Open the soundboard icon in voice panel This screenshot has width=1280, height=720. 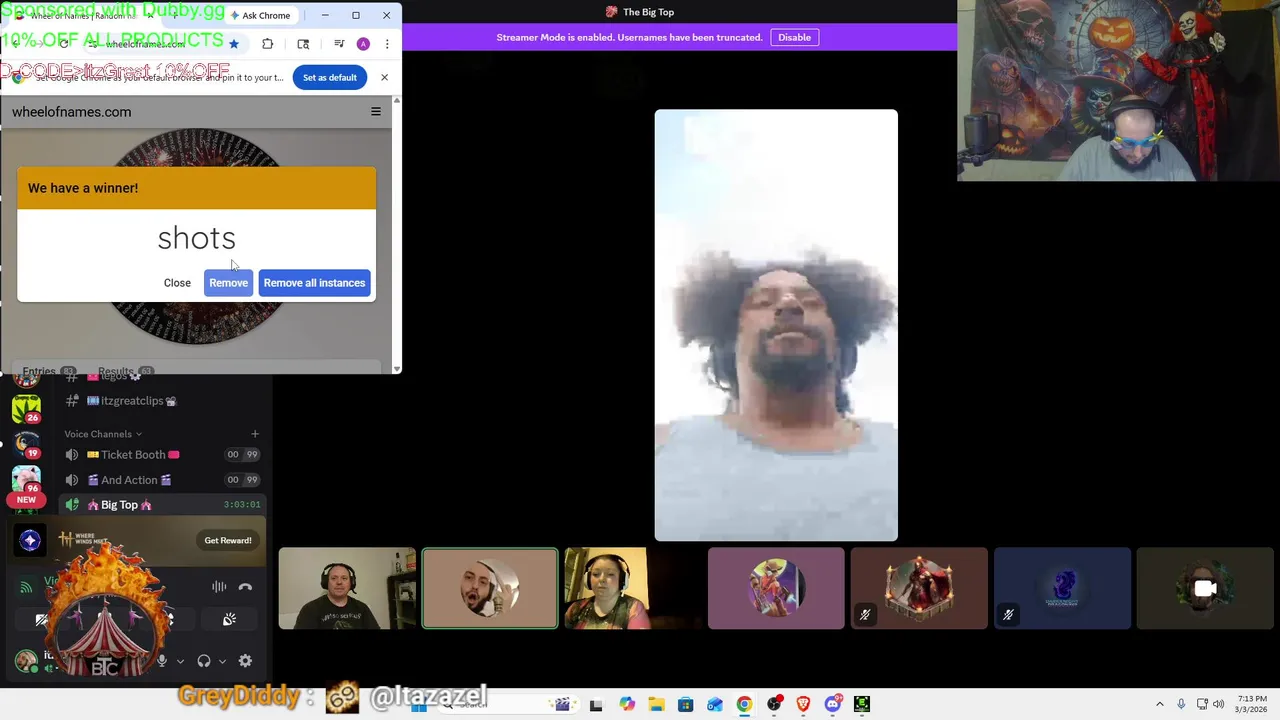(x=229, y=620)
